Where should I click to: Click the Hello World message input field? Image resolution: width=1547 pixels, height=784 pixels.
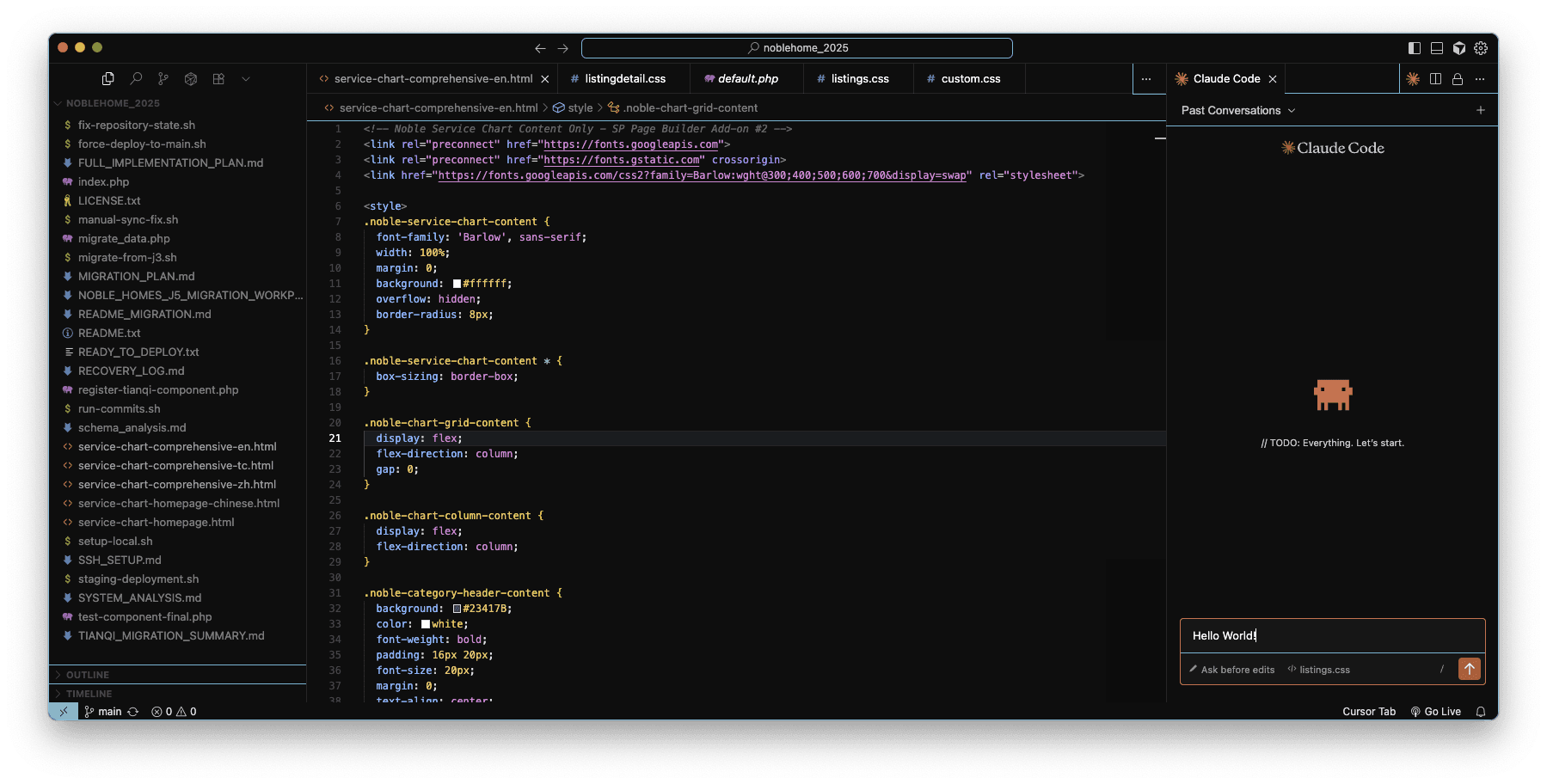coord(1331,636)
